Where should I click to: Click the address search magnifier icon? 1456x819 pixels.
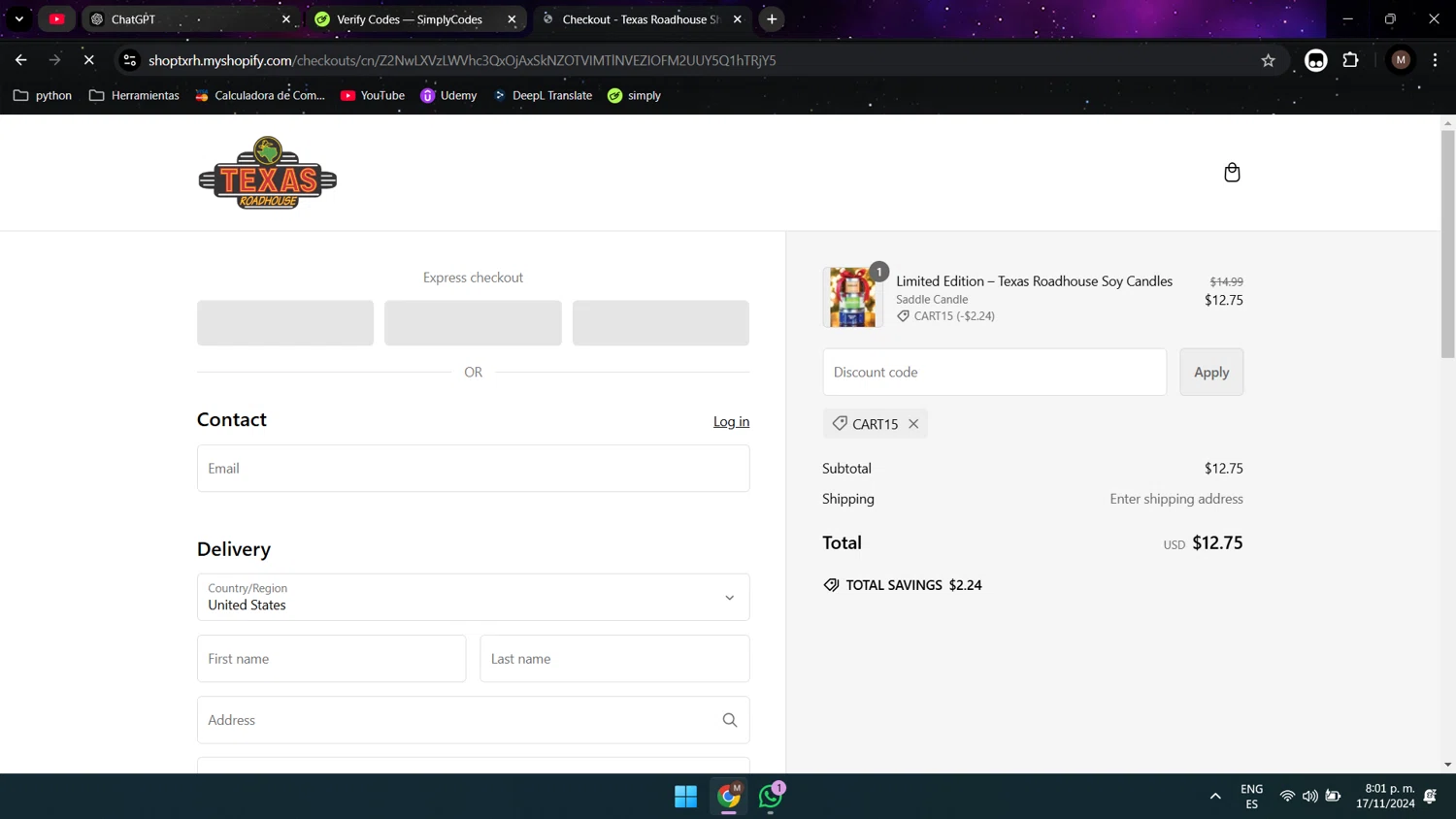coord(730,720)
